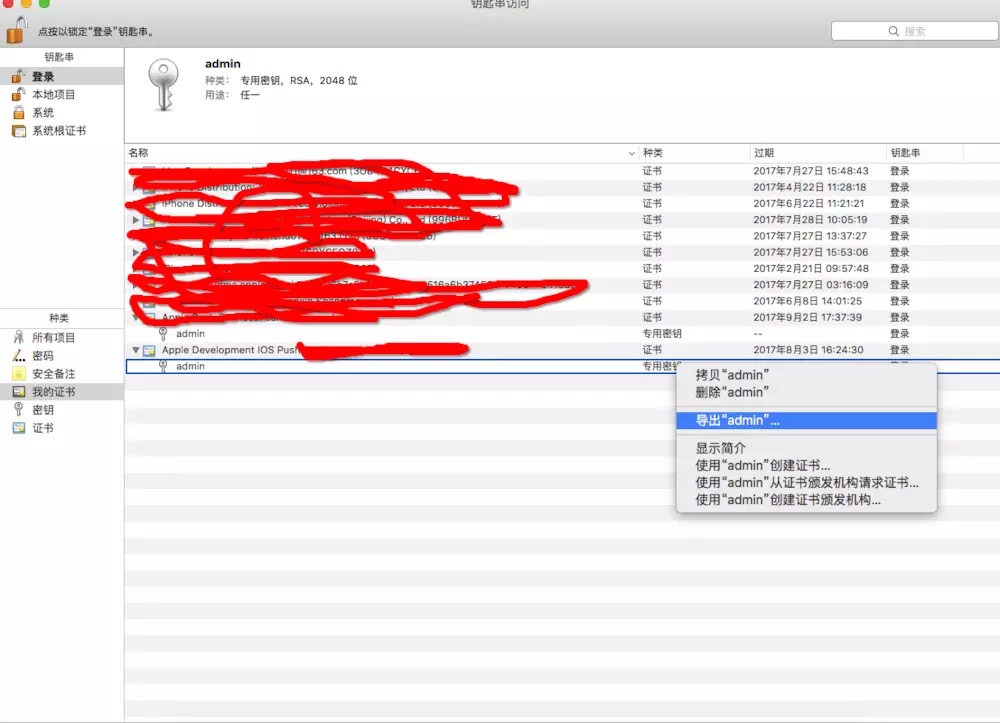This screenshot has width=1000, height=723.
Task: Choose 显示简介 from the context menu
Action: point(806,448)
